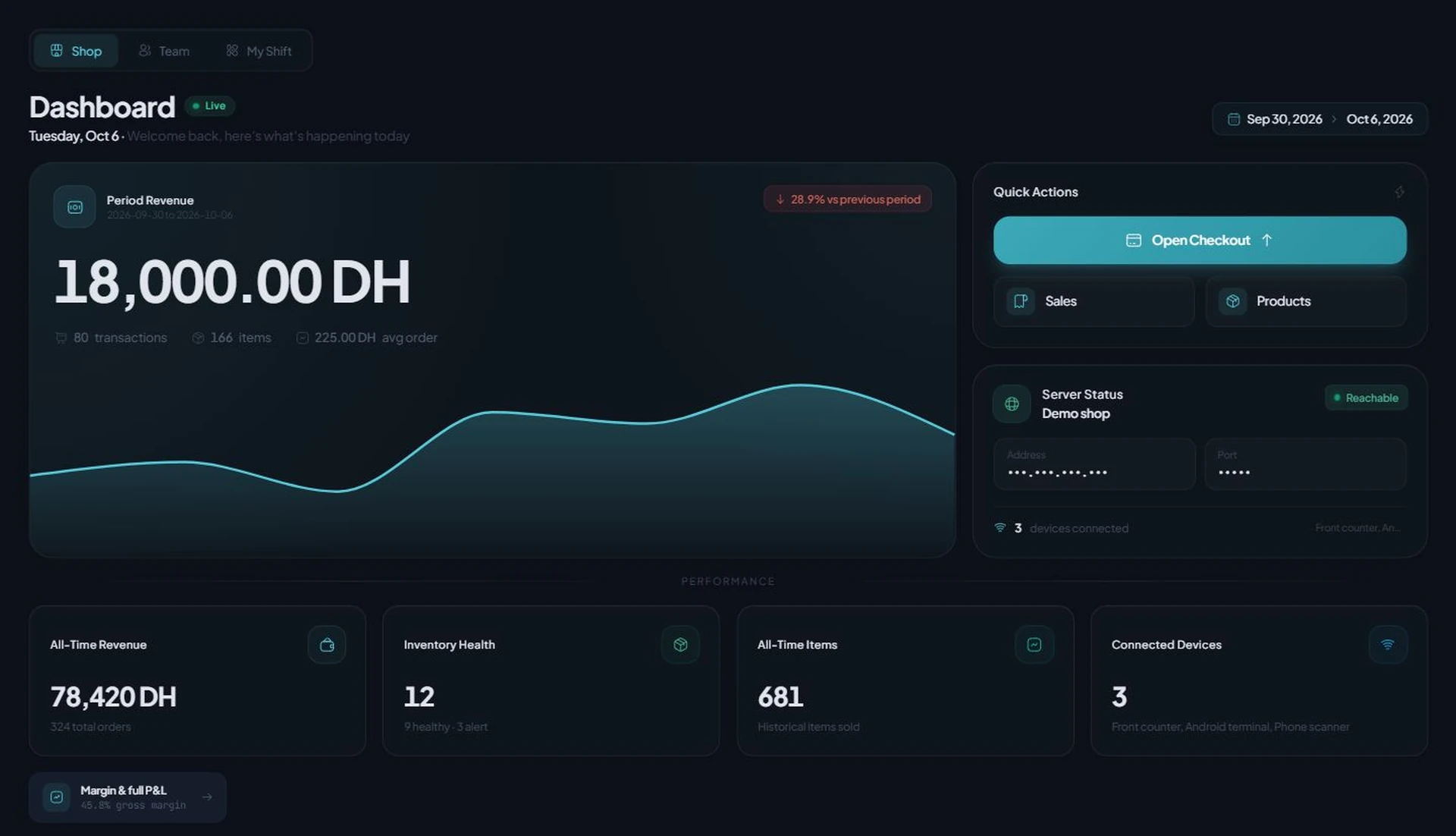Open the Products quick action

point(1306,301)
